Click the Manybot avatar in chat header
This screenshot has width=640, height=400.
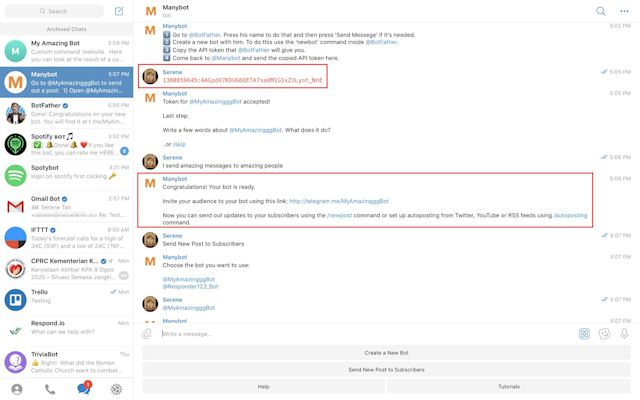pyautogui.click(x=151, y=11)
